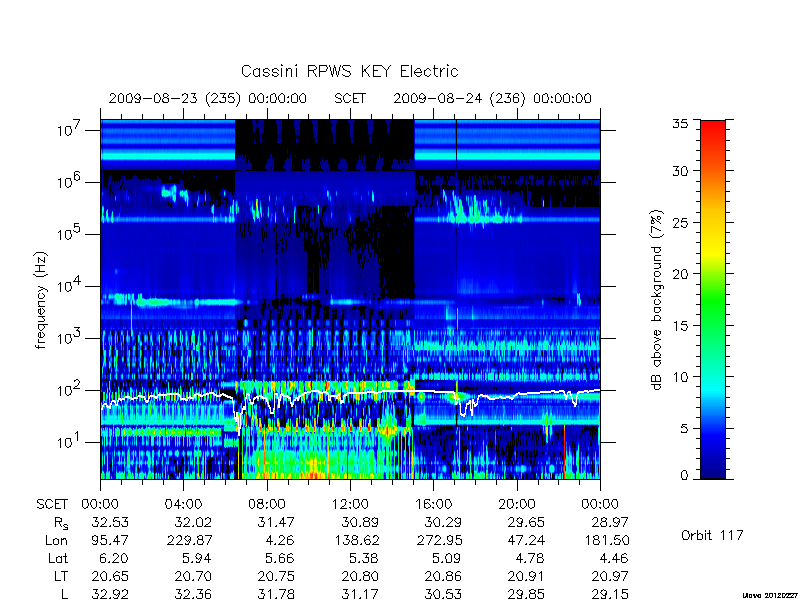Click the Lon value 138.62
800x600 pixels.
pos(357,540)
